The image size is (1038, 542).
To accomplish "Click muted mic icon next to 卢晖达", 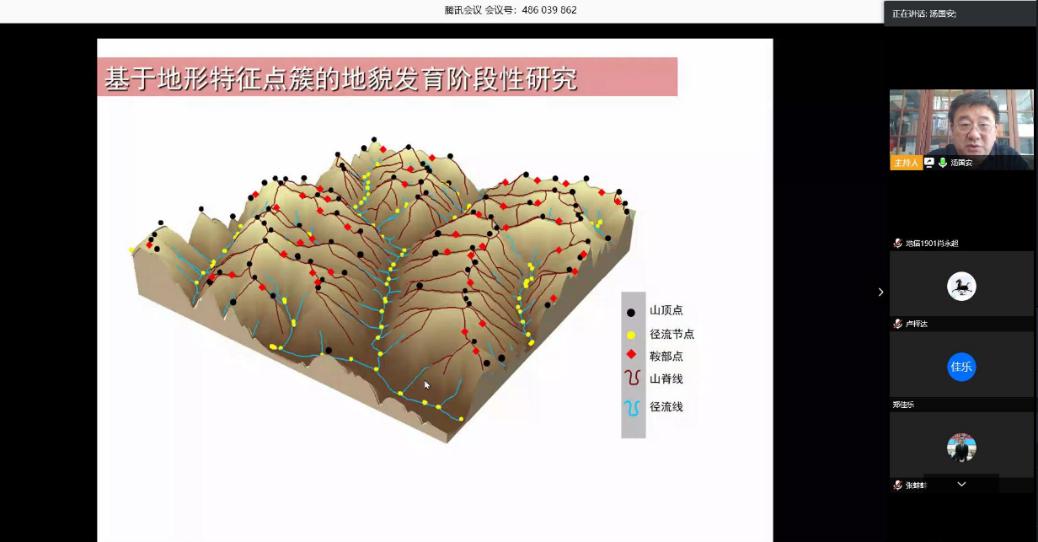I will point(898,324).
